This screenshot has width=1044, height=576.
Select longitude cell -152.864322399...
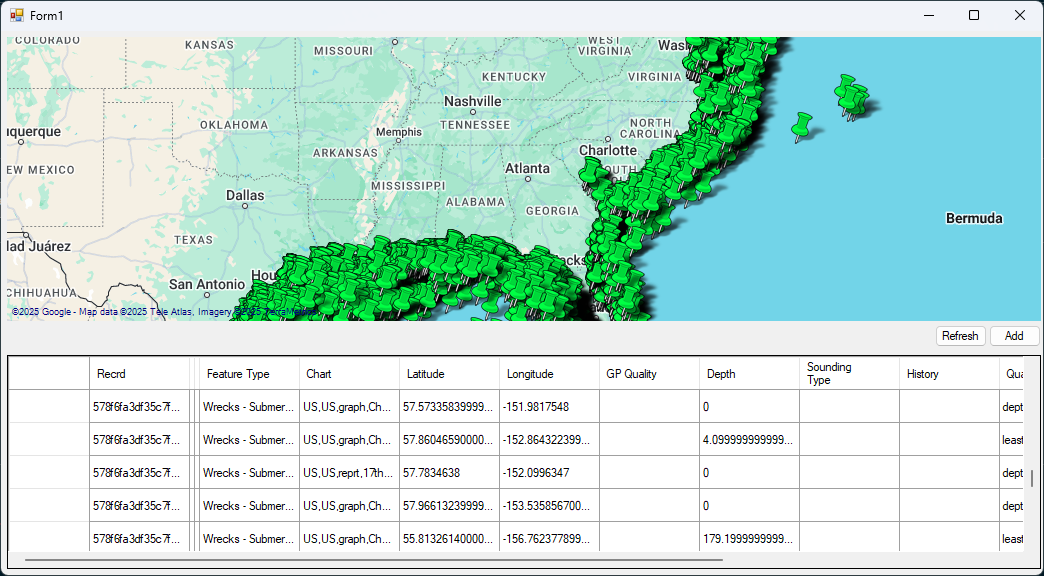click(x=549, y=439)
